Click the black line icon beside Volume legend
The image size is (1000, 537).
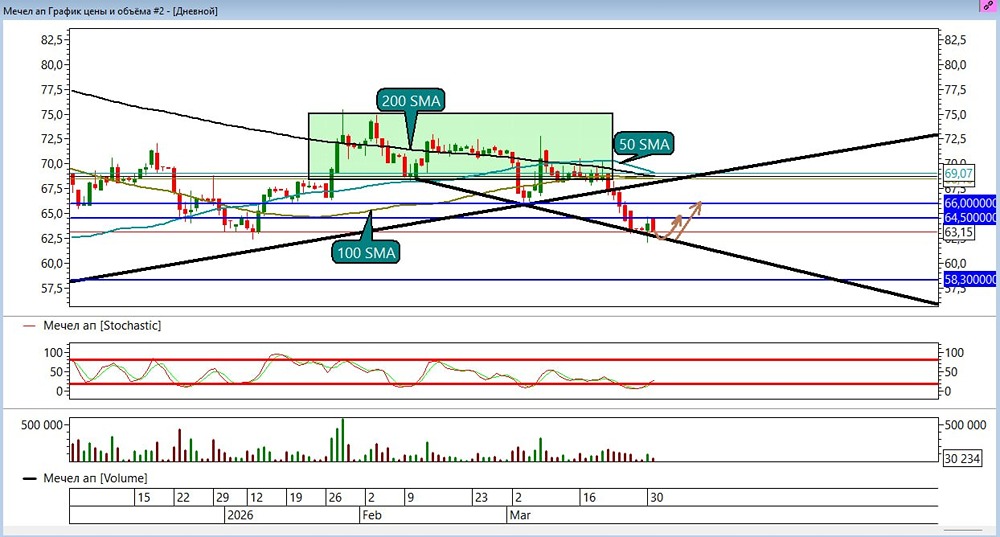(29, 478)
